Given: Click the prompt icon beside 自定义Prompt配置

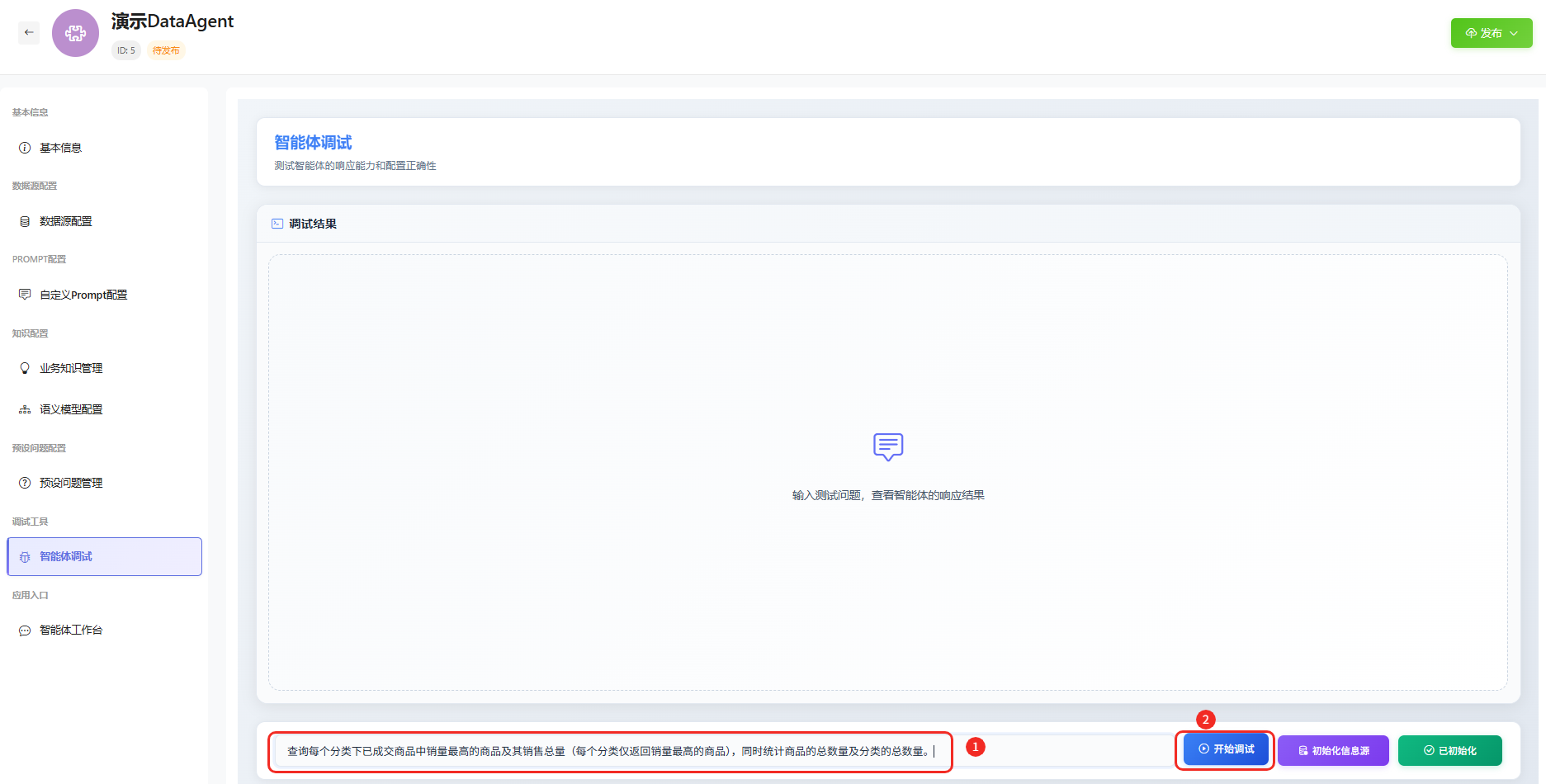Looking at the screenshot, I should pyautogui.click(x=24, y=295).
